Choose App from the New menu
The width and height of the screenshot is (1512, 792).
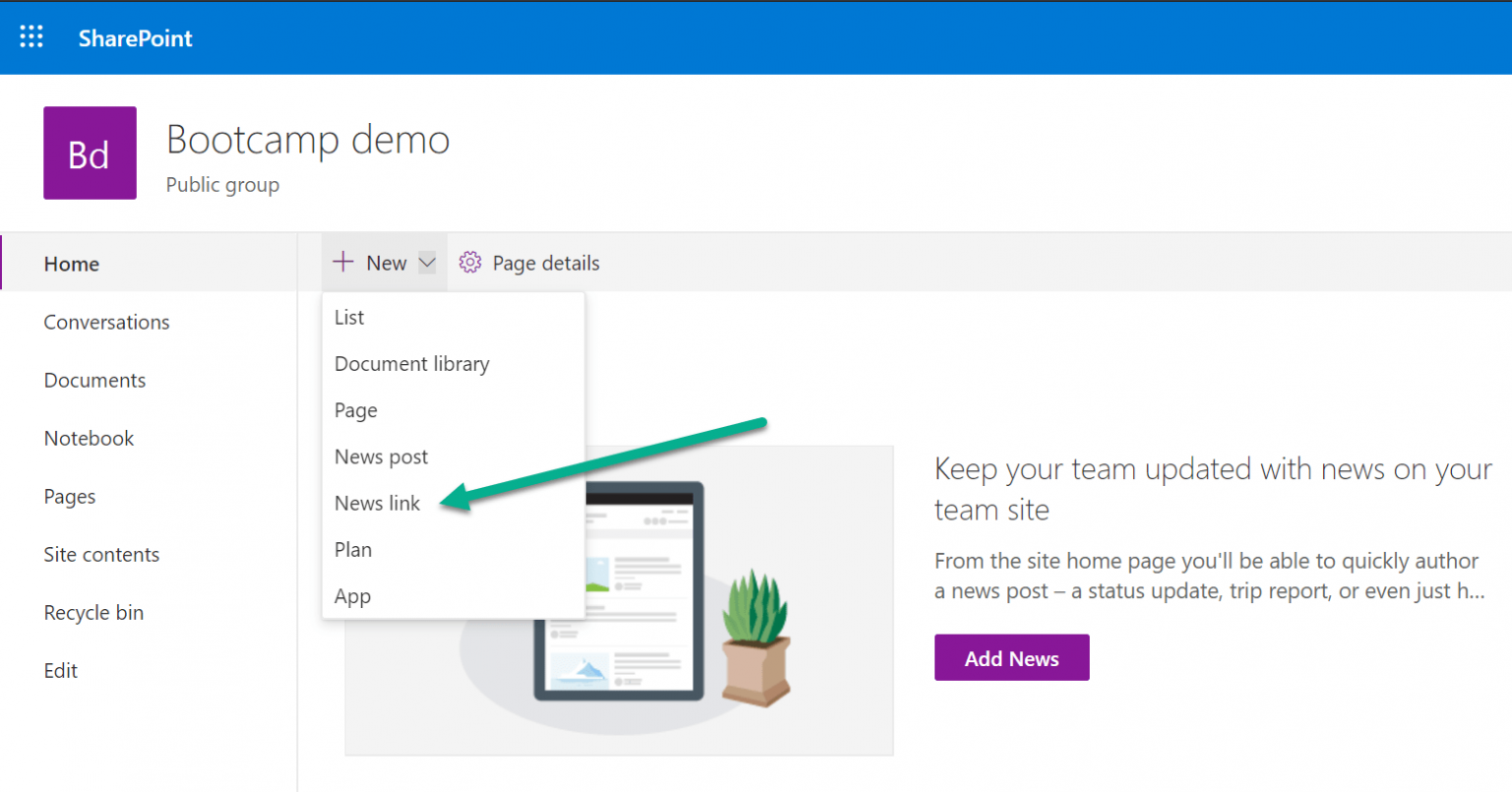coord(352,596)
